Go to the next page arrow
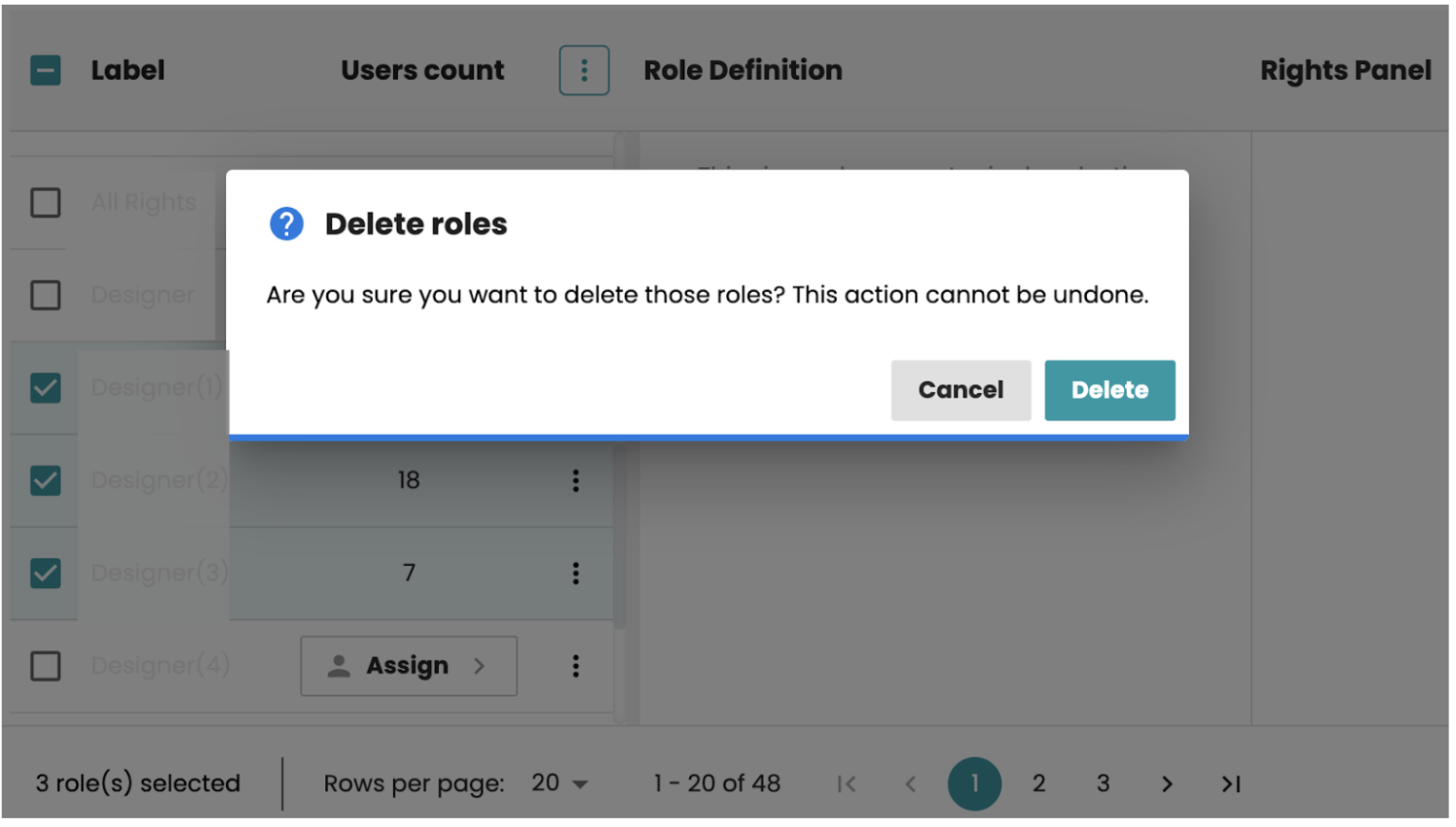 pyautogui.click(x=1167, y=784)
